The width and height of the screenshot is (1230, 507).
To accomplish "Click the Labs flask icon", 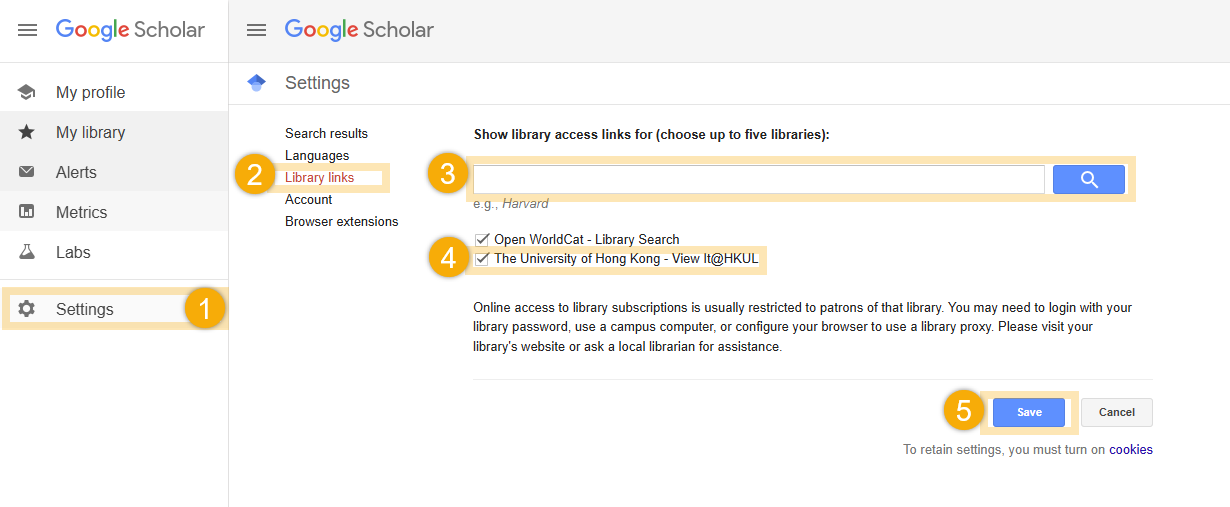I will pyautogui.click(x=27, y=252).
